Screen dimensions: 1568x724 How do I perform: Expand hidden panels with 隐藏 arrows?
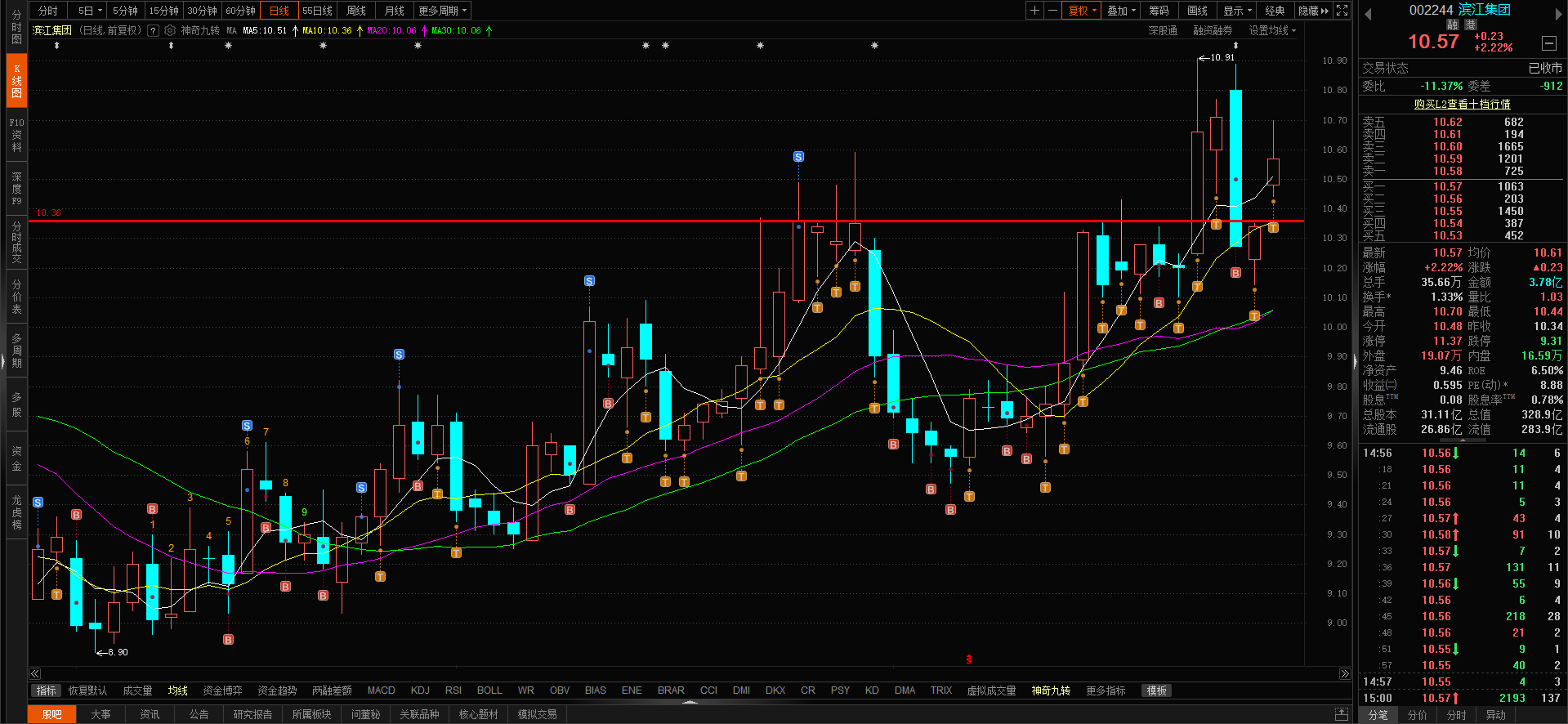(1313, 11)
